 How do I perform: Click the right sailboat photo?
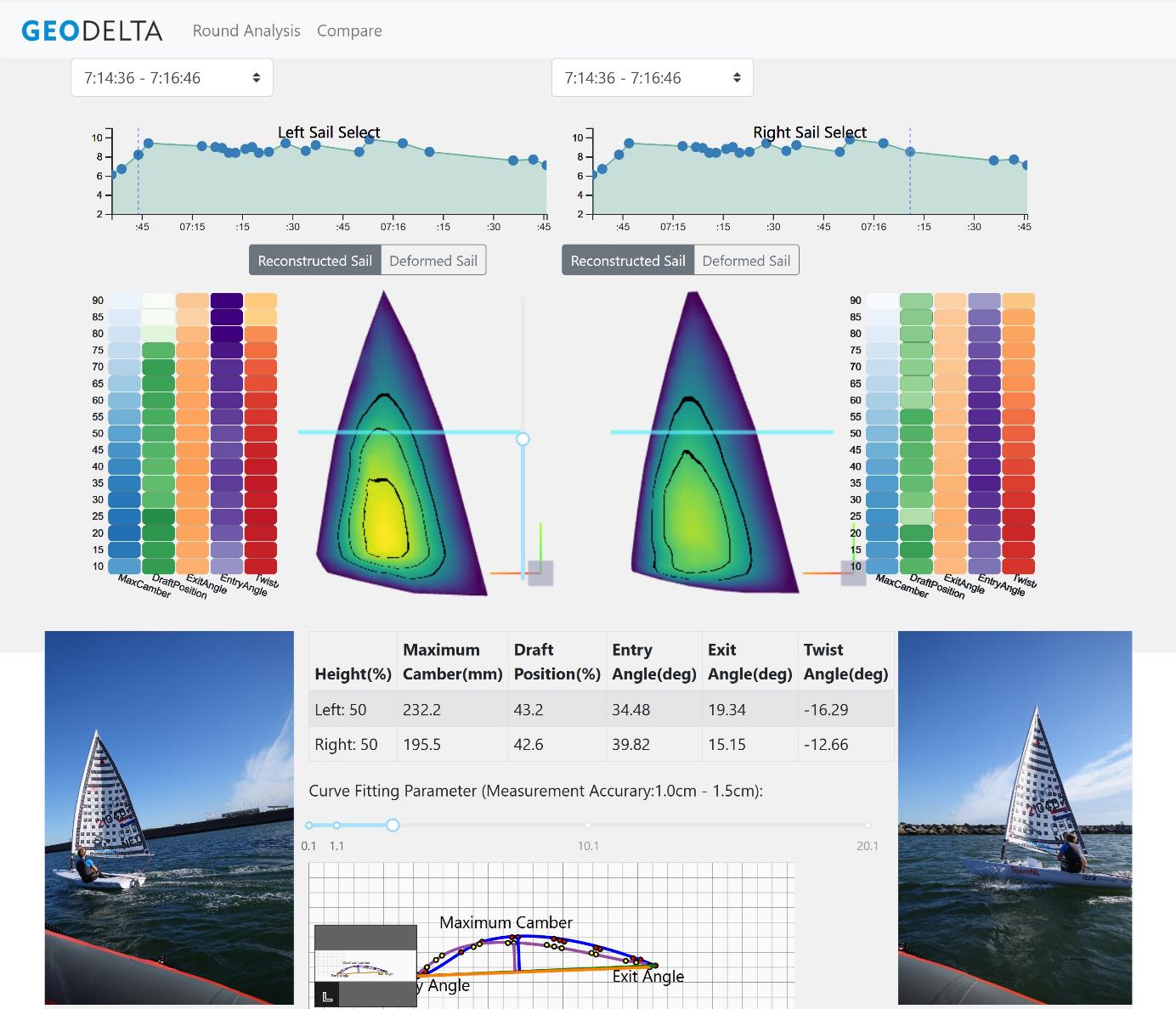click(1015, 817)
